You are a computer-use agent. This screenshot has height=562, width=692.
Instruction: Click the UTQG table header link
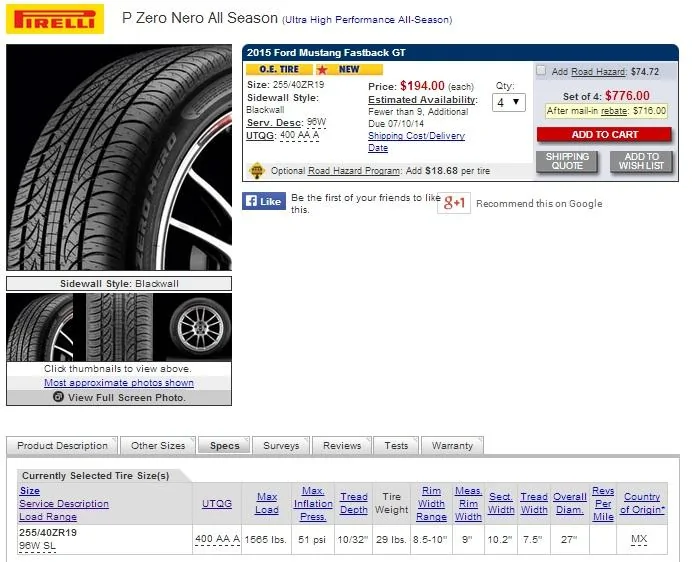(217, 504)
